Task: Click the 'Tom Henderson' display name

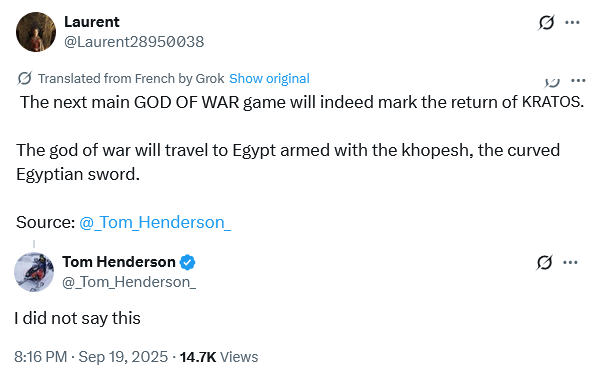Action: click(119, 262)
